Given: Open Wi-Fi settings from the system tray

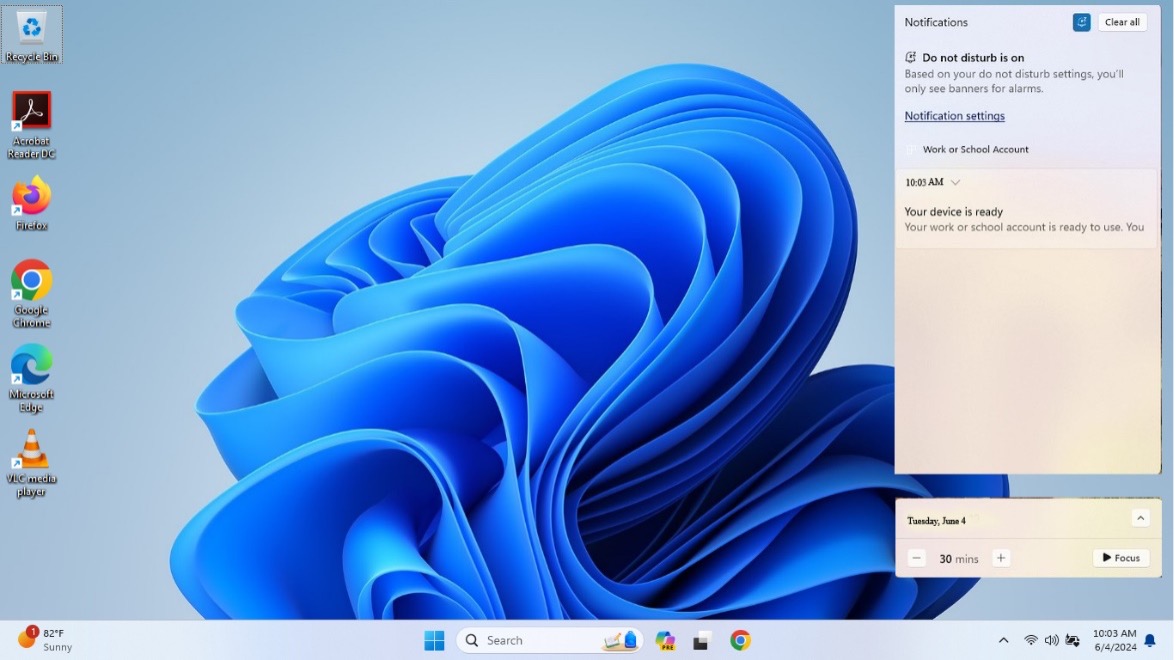Looking at the screenshot, I should [x=1030, y=640].
